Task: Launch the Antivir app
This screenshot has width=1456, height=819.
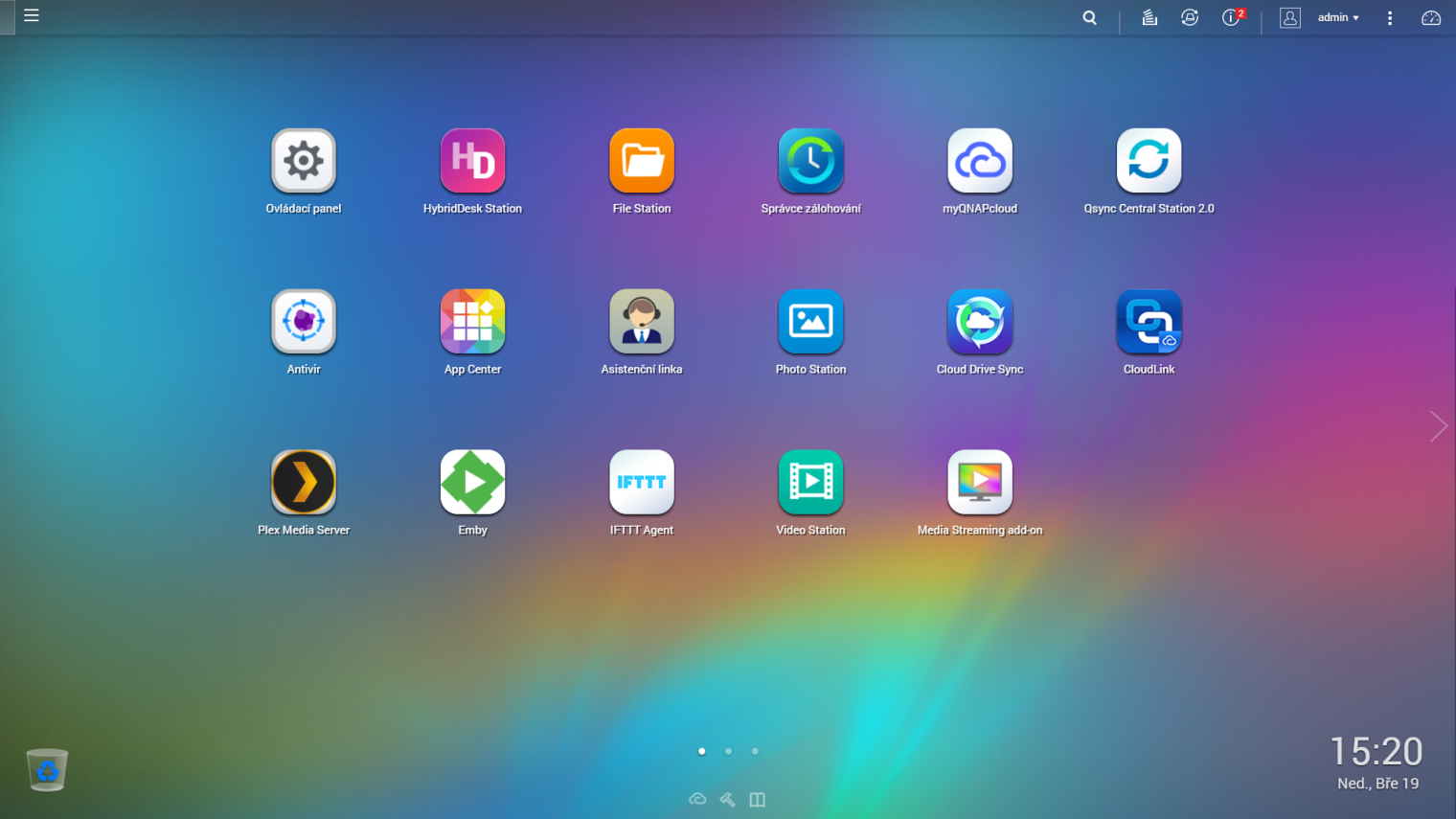Action: click(x=304, y=322)
